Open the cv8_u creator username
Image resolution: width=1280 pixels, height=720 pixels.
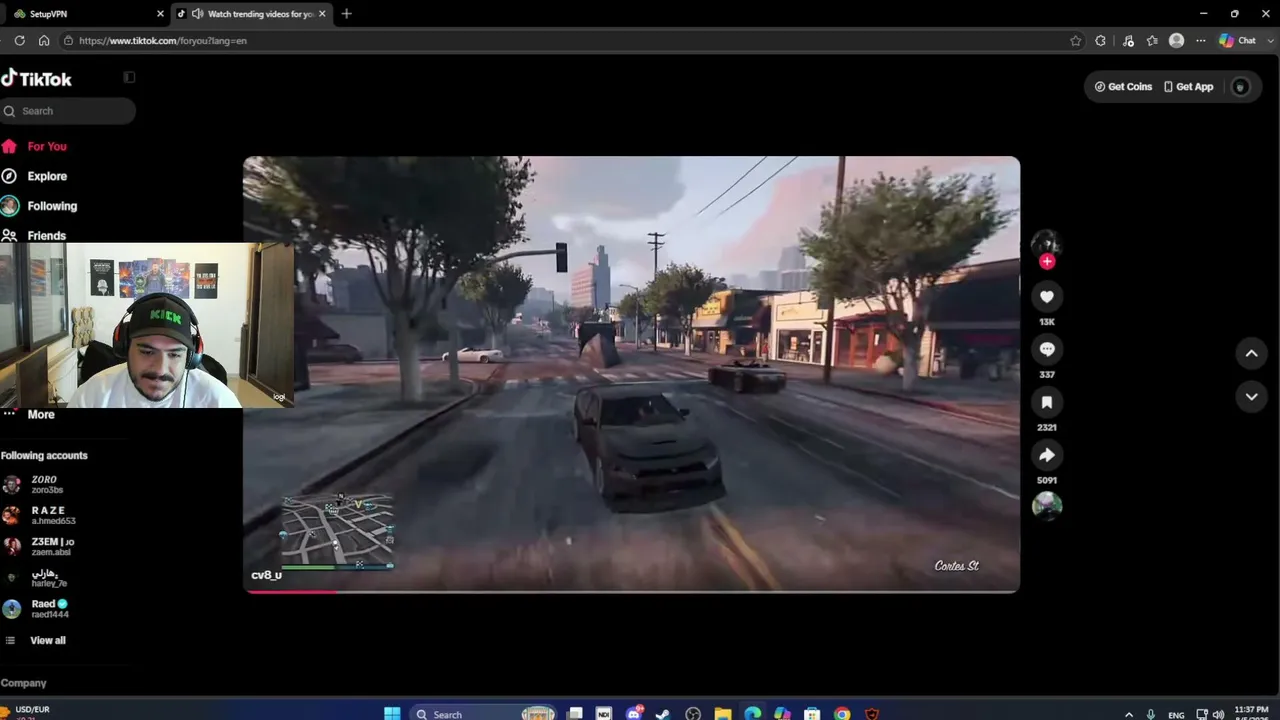point(266,575)
